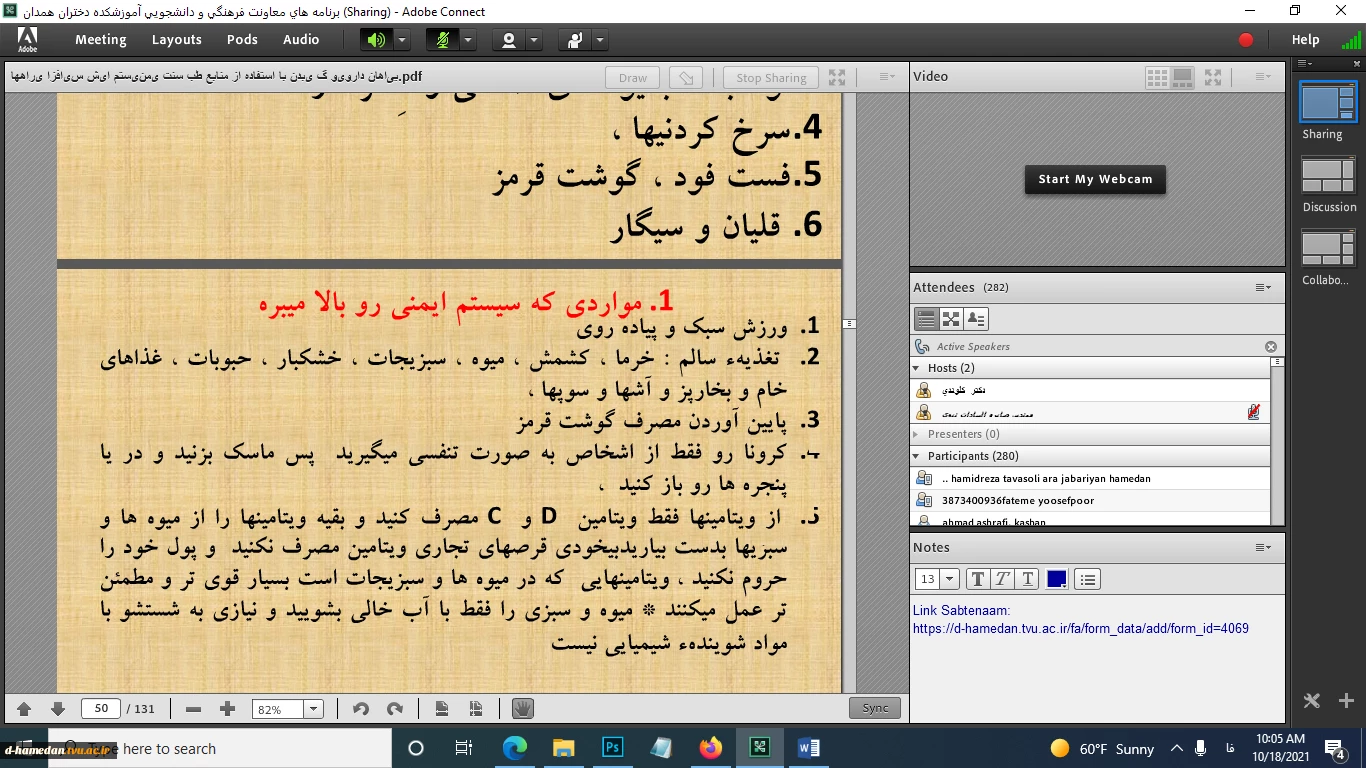
Task: Toggle underline text in Notes
Action: (1027, 579)
